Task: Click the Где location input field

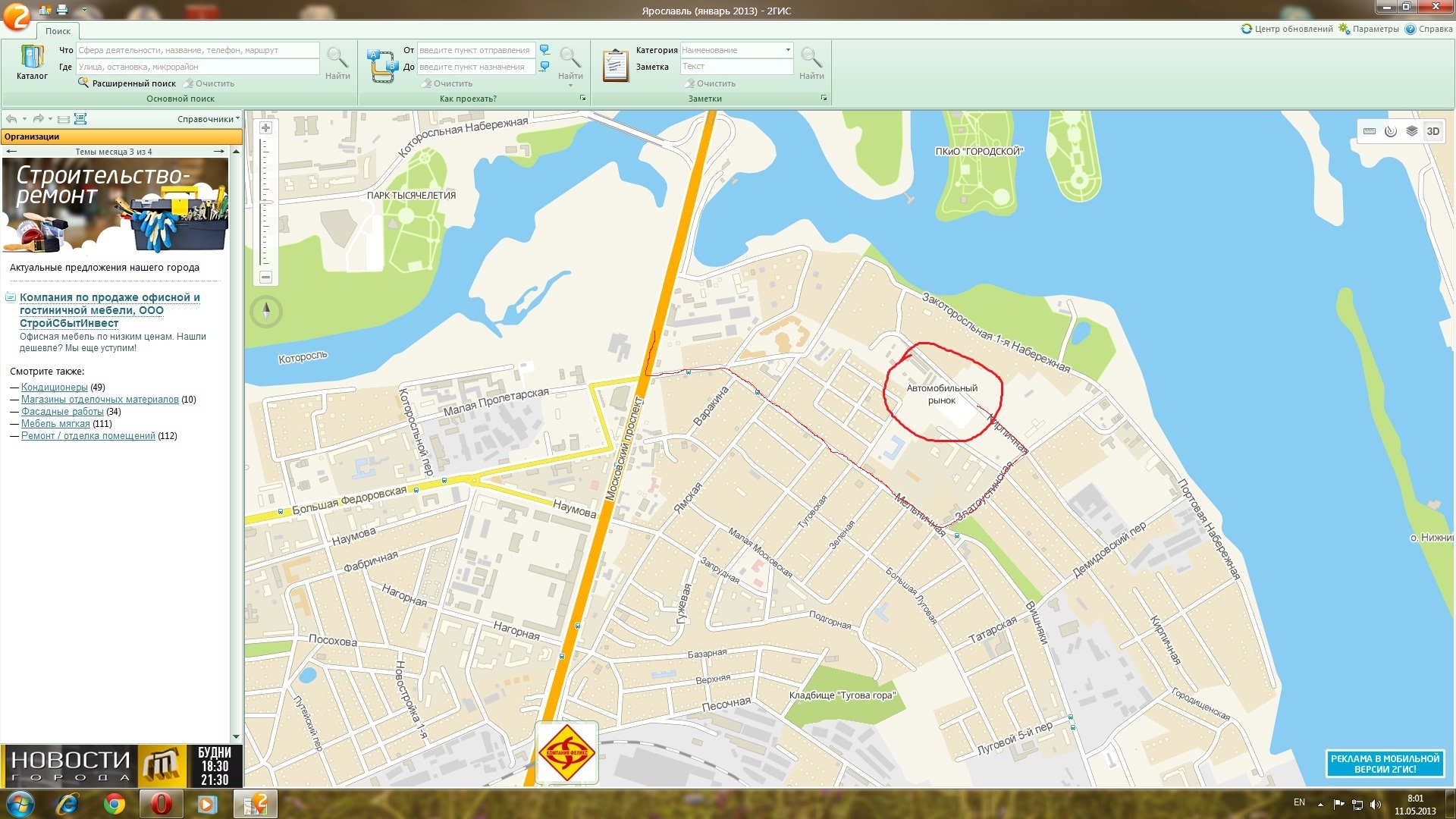Action: tap(197, 67)
